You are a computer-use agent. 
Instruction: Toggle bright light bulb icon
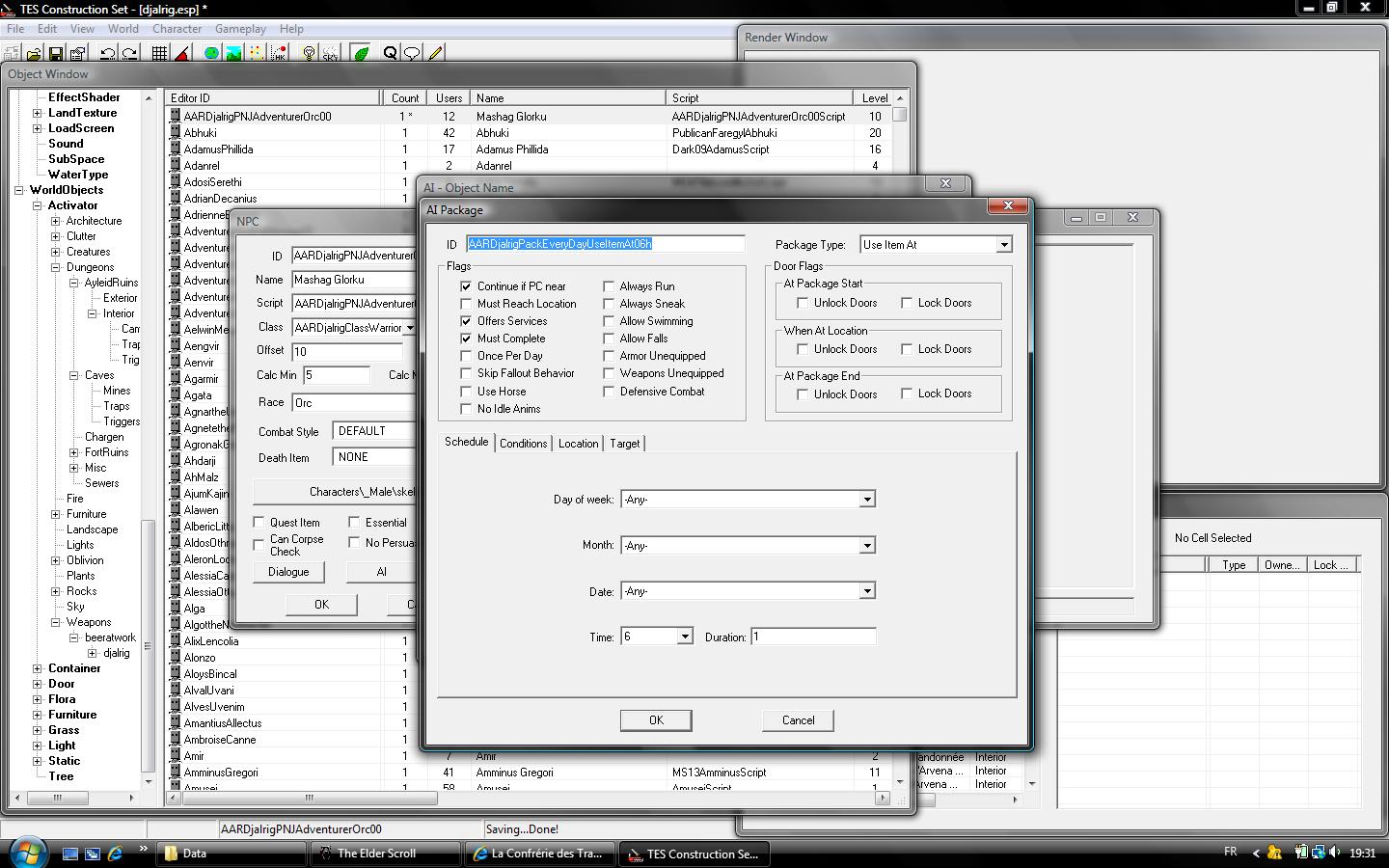pyautogui.click(x=309, y=53)
